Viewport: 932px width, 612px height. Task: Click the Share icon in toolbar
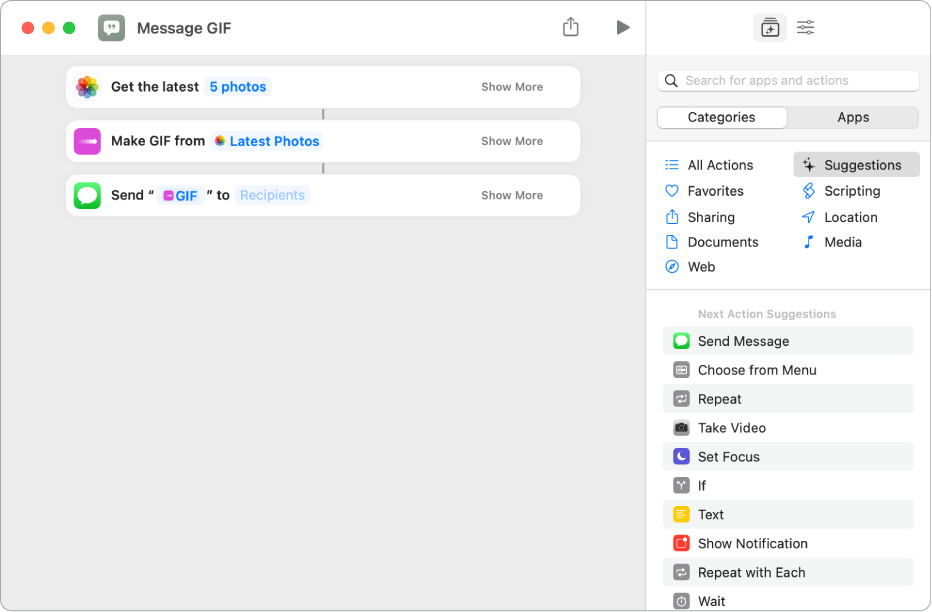[570, 28]
